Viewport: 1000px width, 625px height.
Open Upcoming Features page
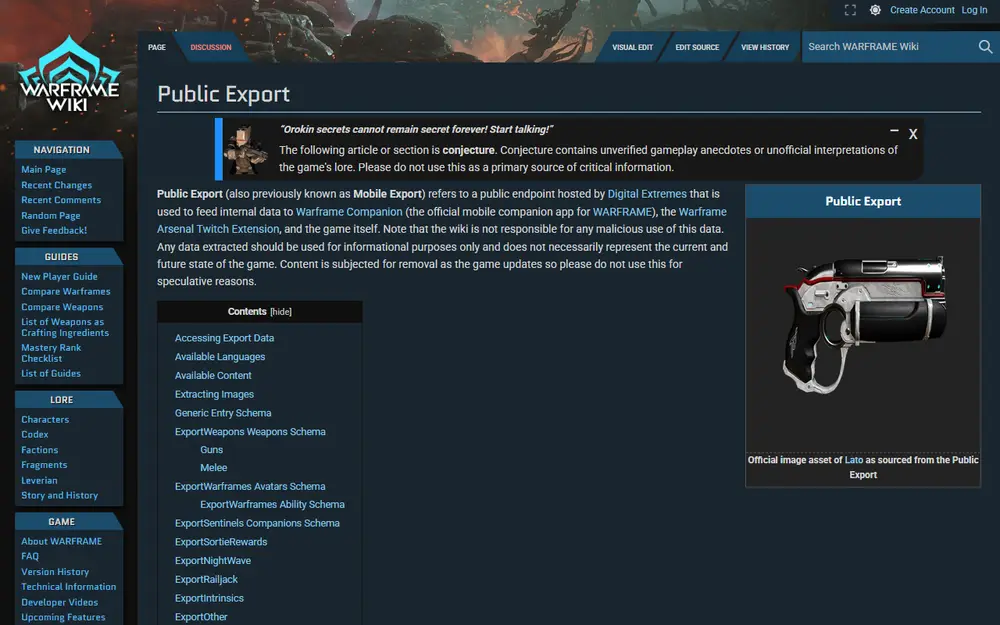(63, 617)
